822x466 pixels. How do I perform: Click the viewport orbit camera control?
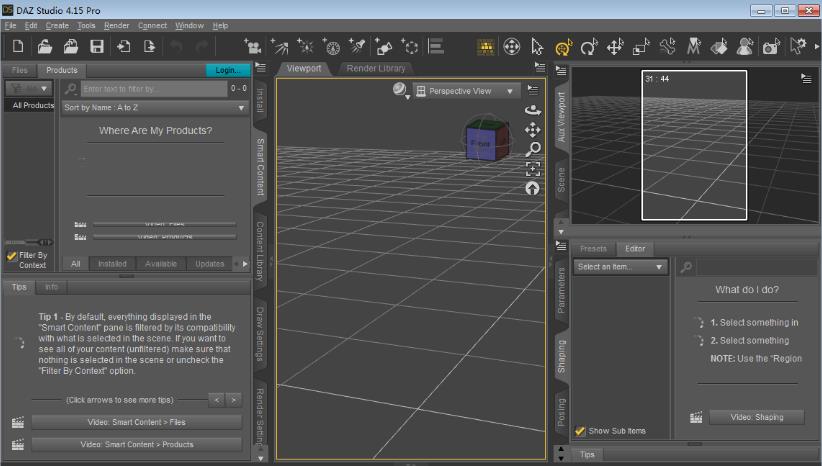click(533, 110)
